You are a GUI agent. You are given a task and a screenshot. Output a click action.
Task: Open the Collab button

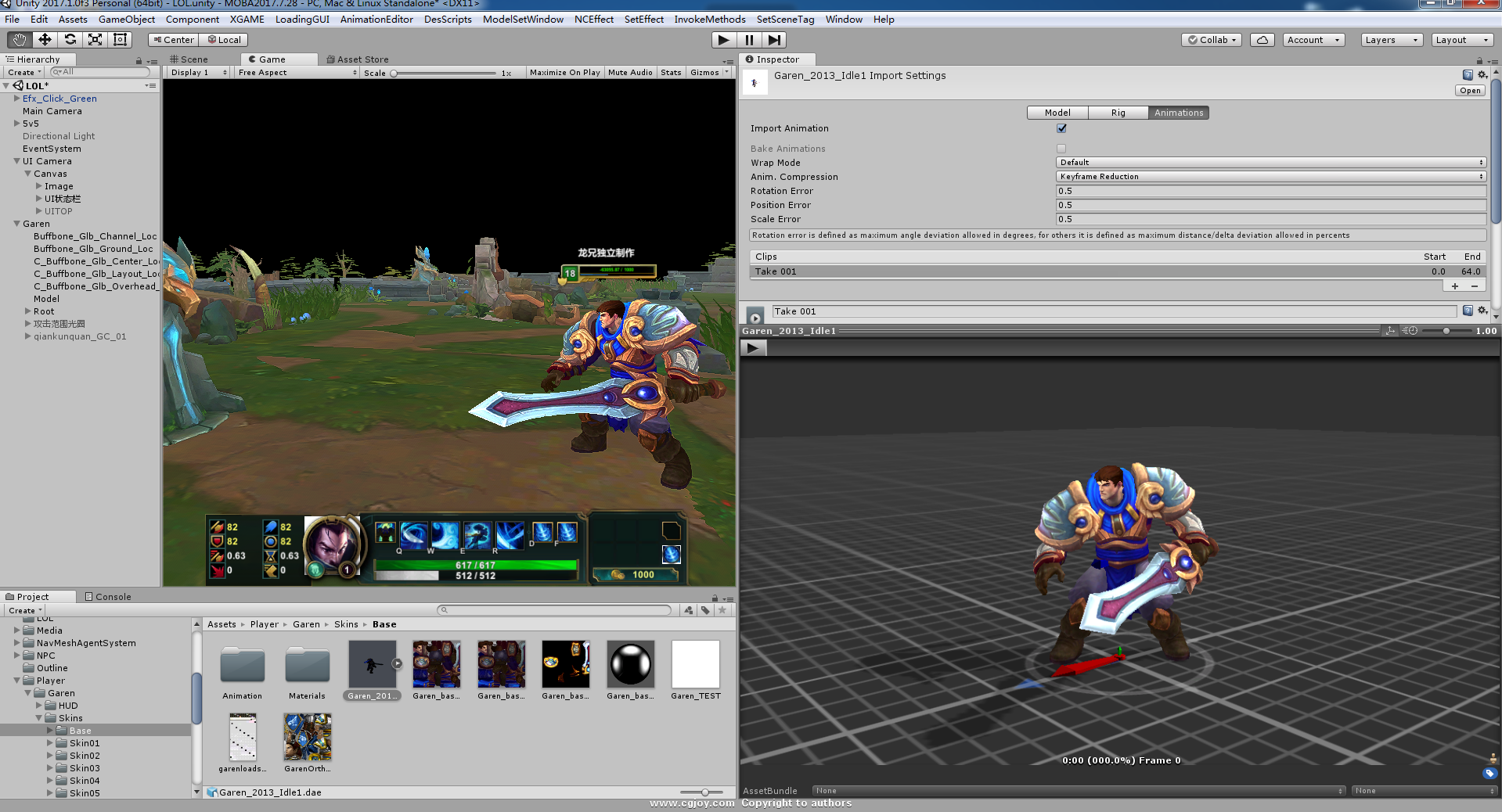(x=1212, y=40)
